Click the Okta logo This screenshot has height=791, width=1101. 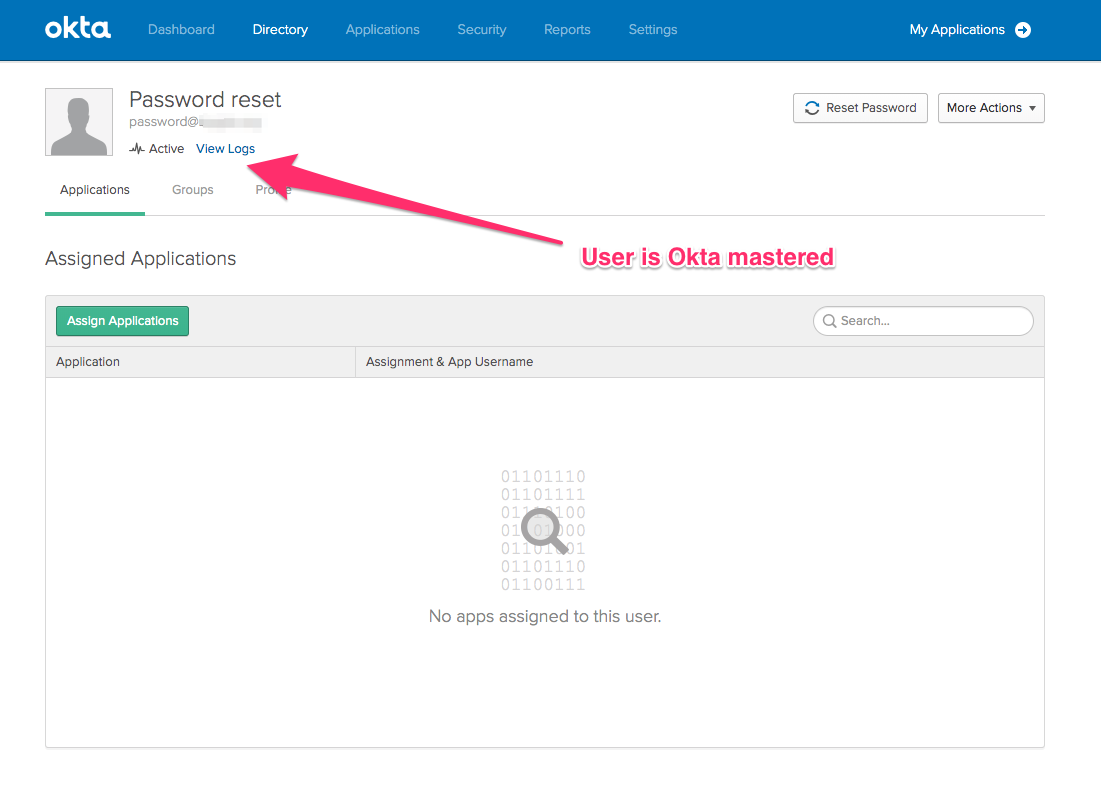coord(78,29)
